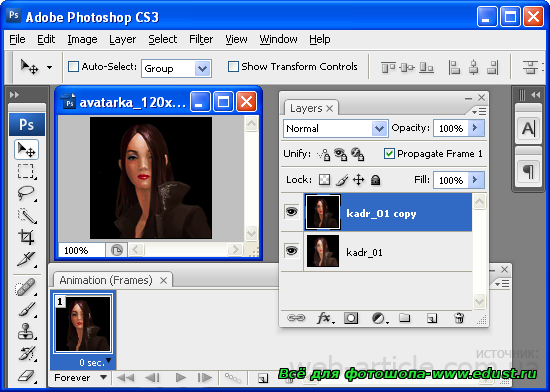
Task: Enable Show Transform Controls checkbox
Action: point(233,66)
